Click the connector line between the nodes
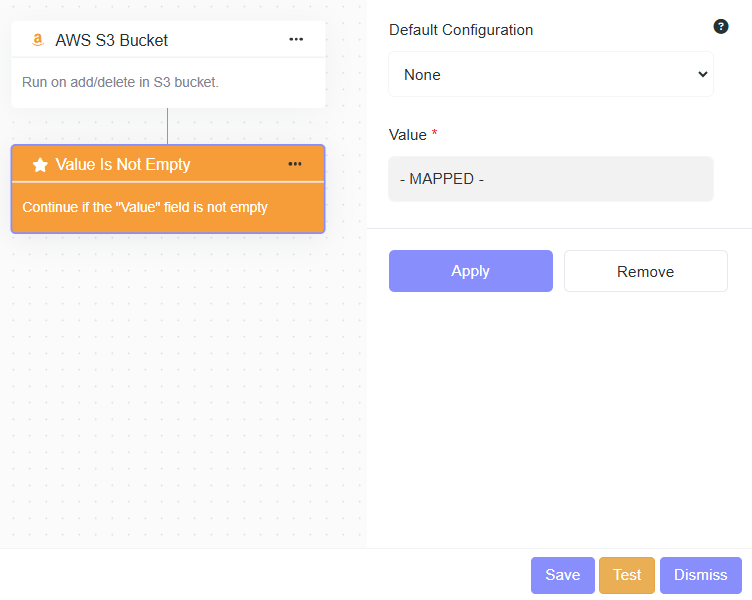Image resolution: width=752 pixels, height=600 pixels. coord(167,126)
